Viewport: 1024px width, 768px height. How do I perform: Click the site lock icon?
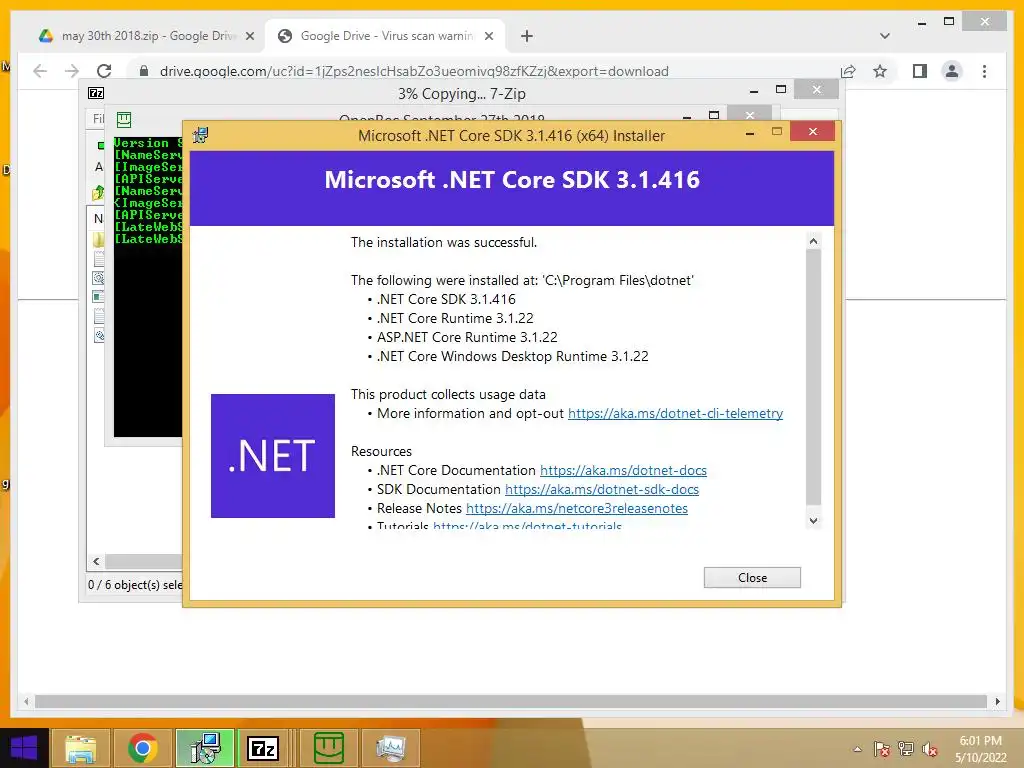[144, 71]
